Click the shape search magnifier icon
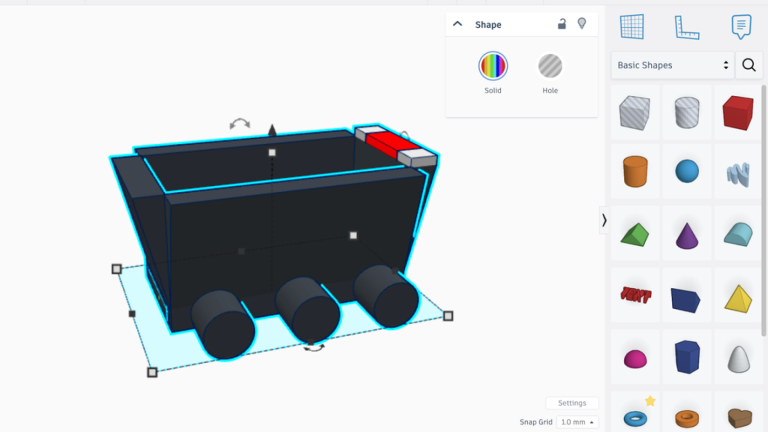The height and width of the screenshot is (432, 768). tap(748, 65)
